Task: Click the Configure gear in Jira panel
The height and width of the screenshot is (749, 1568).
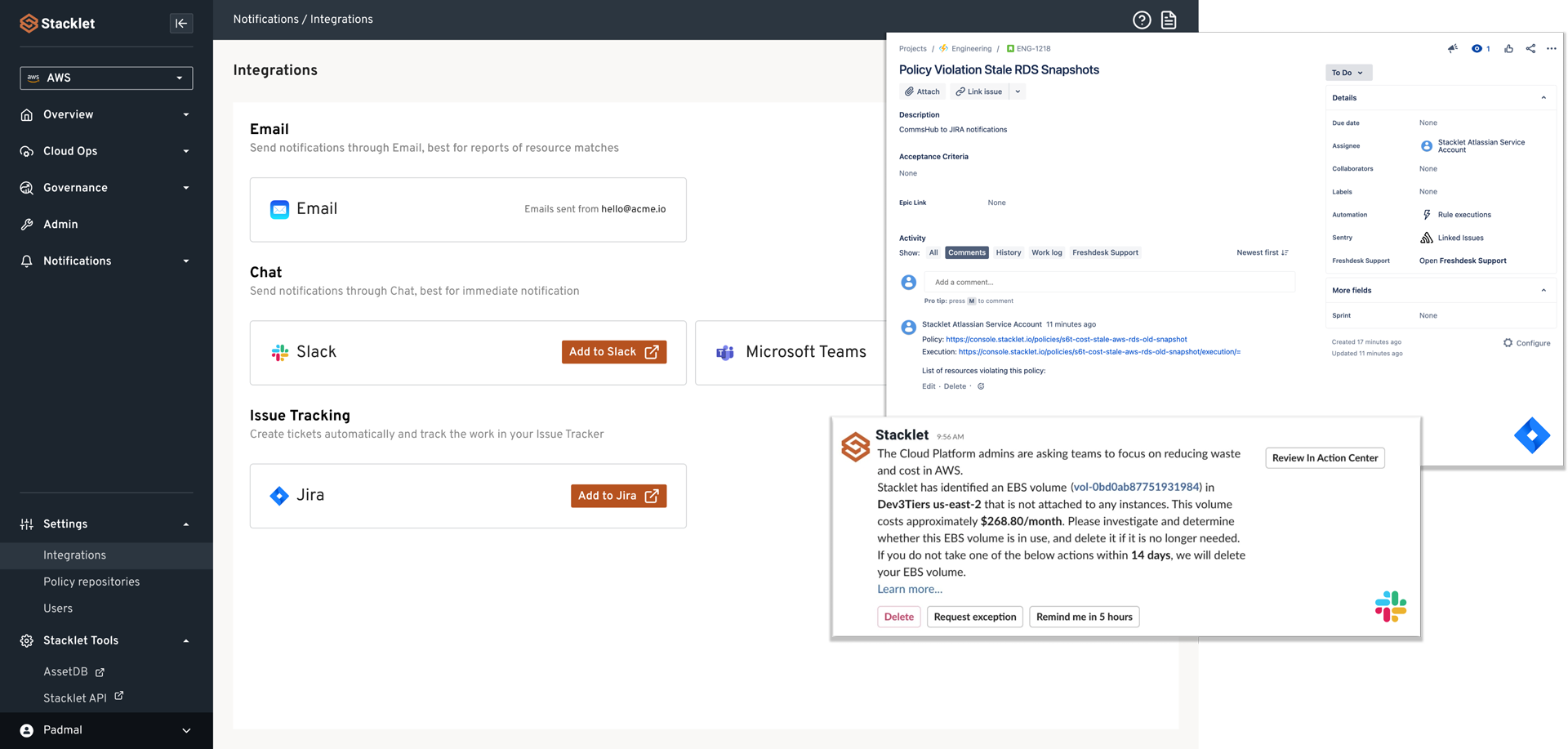Action: point(1526,343)
